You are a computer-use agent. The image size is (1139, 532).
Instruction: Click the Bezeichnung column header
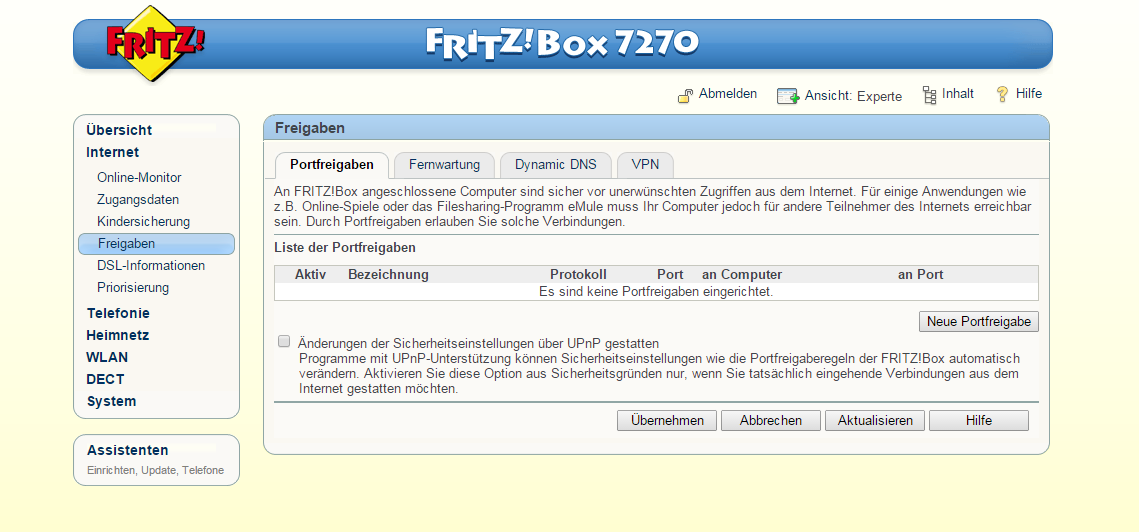point(388,275)
